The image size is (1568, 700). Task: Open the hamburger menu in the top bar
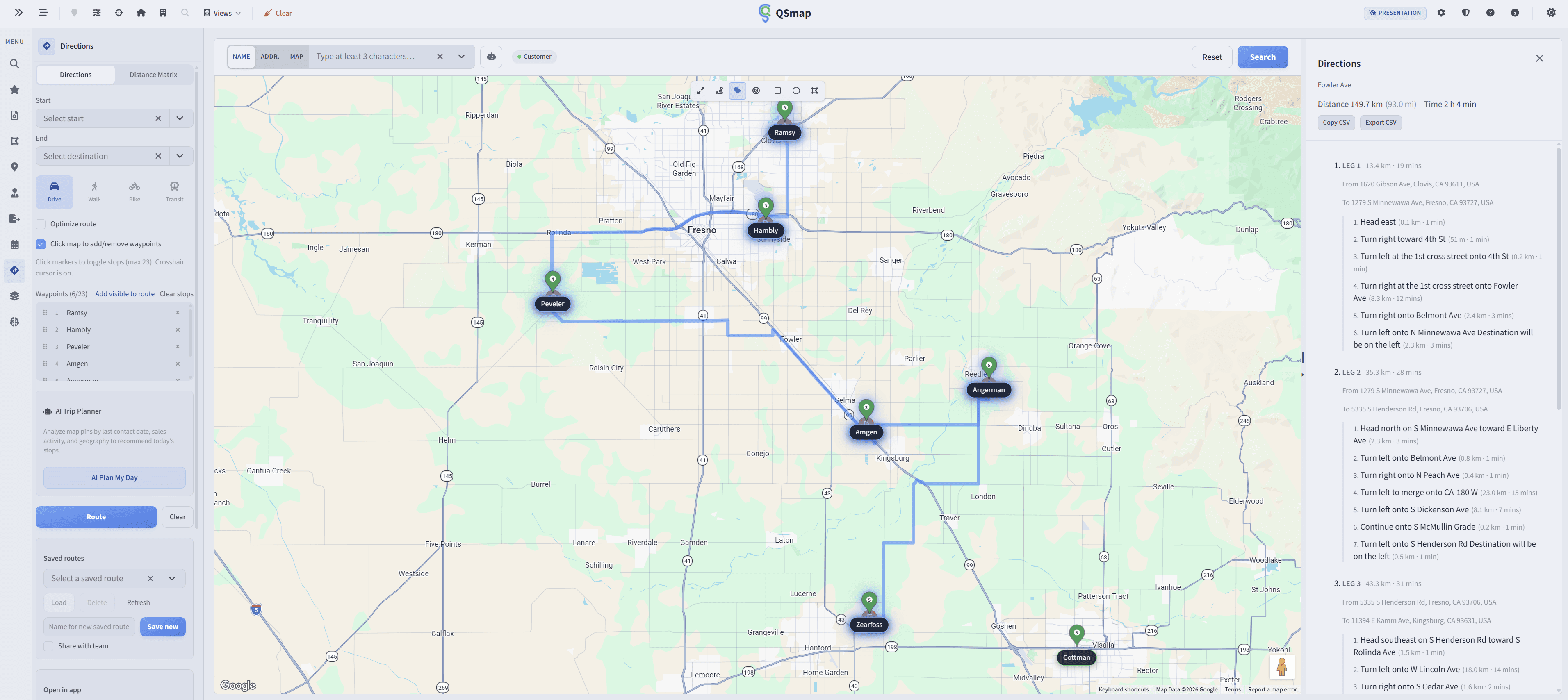click(x=43, y=13)
